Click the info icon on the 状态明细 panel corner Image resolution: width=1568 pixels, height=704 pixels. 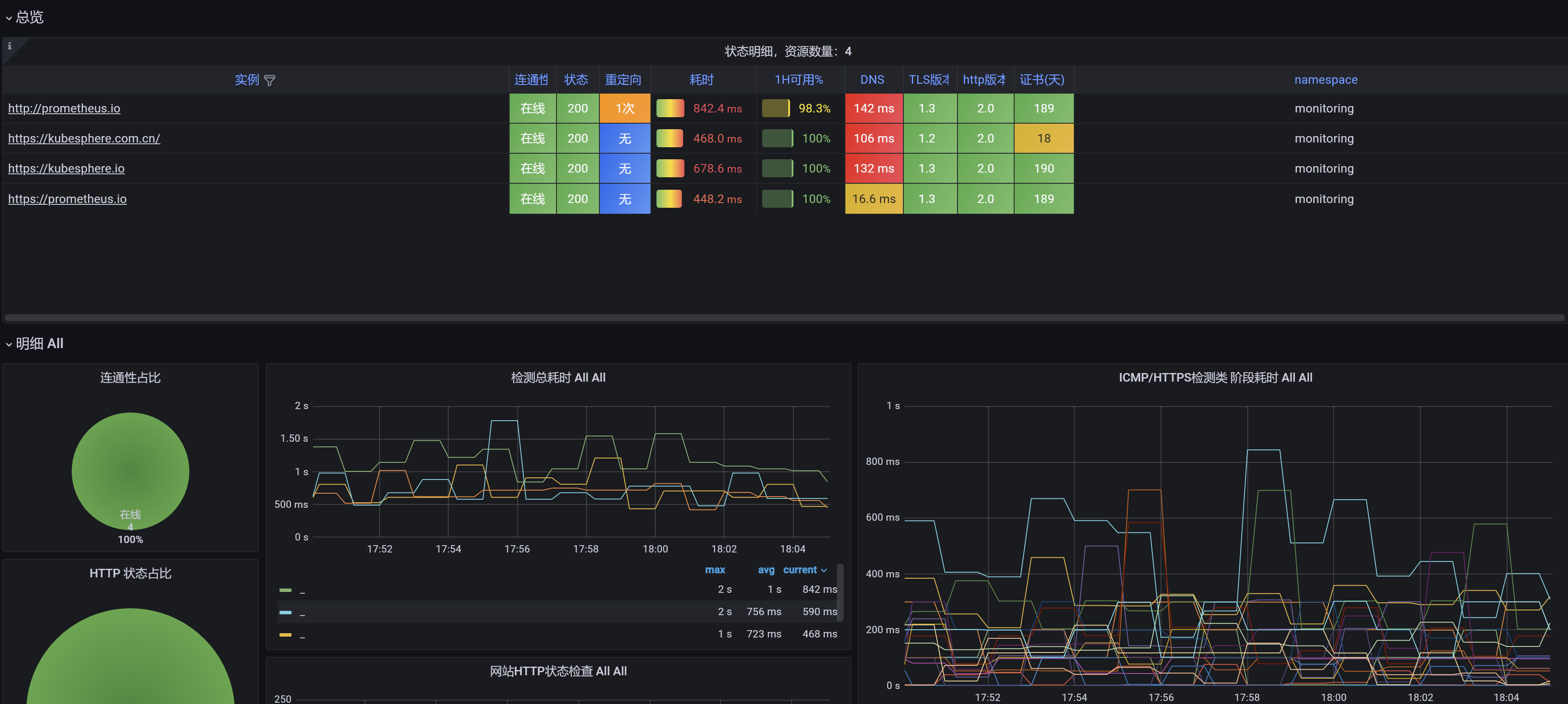point(9,46)
